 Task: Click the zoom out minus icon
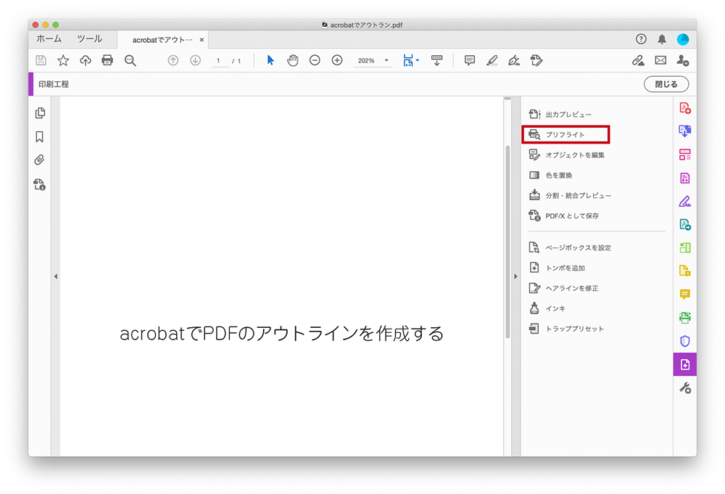[315, 61]
